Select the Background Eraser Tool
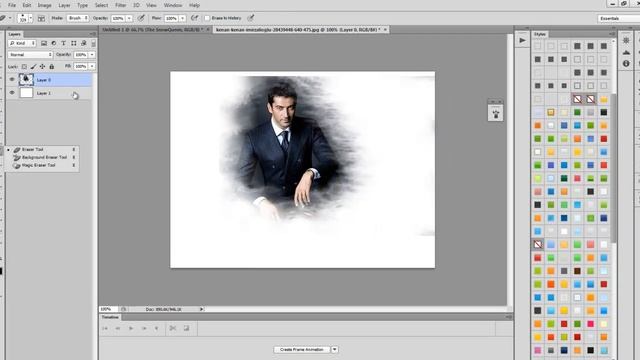 point(42,157)
